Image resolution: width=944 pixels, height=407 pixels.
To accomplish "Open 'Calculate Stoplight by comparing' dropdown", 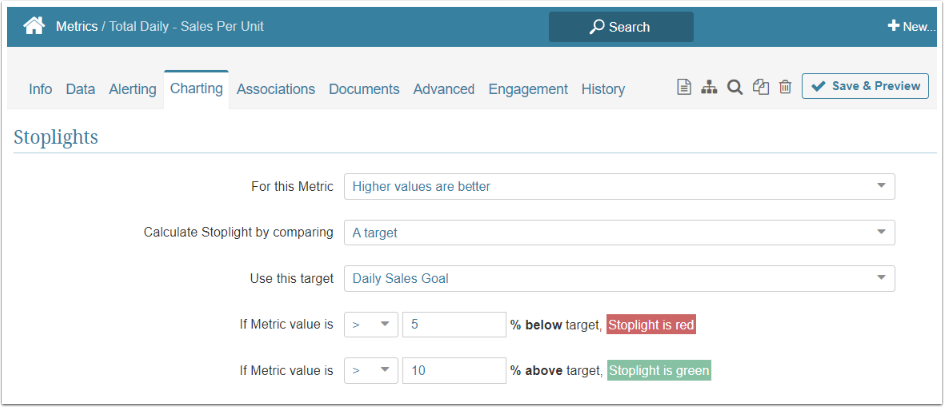I will (x=619, y=232).
